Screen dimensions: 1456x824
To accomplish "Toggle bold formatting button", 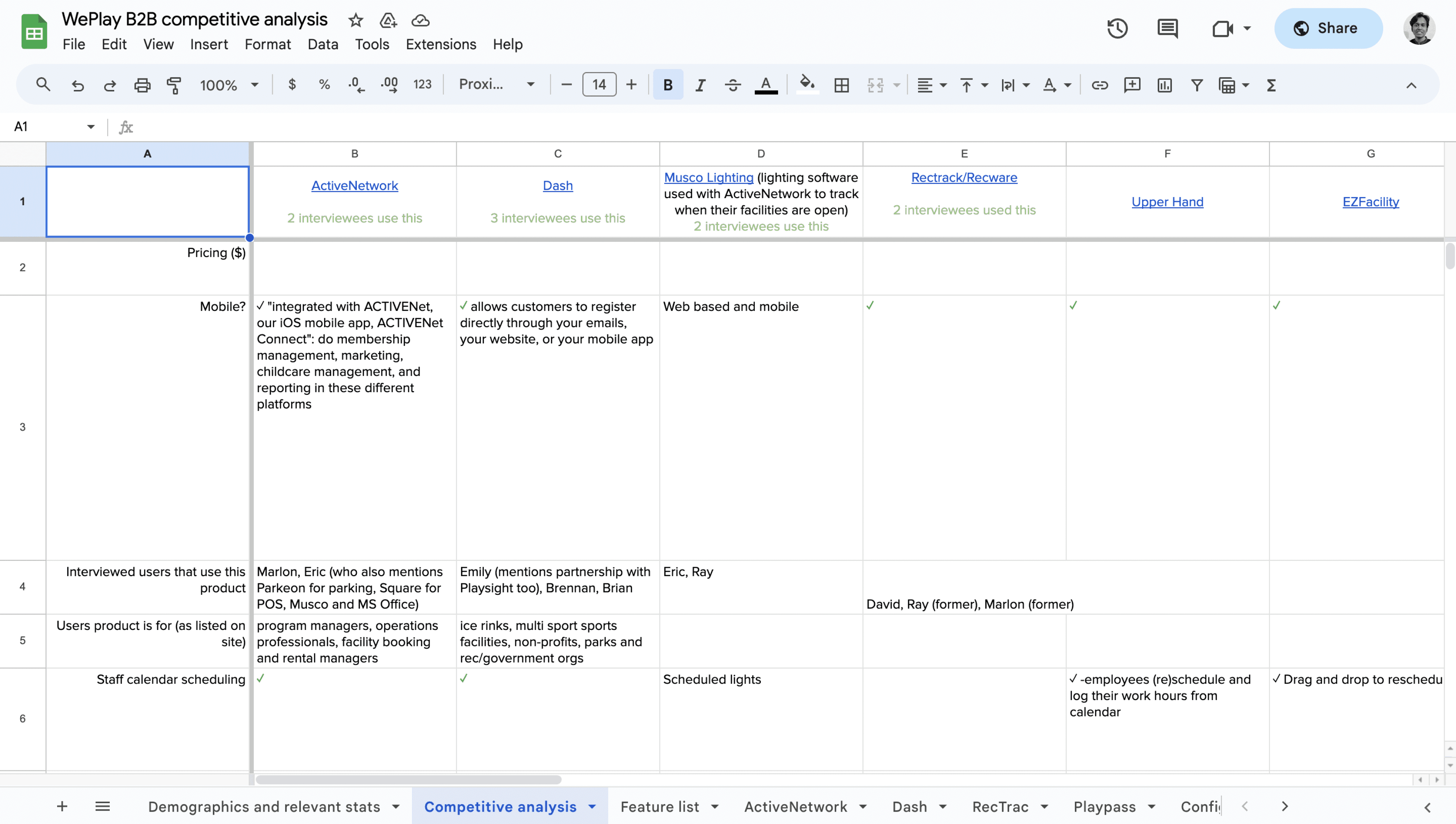I will 668,85.
